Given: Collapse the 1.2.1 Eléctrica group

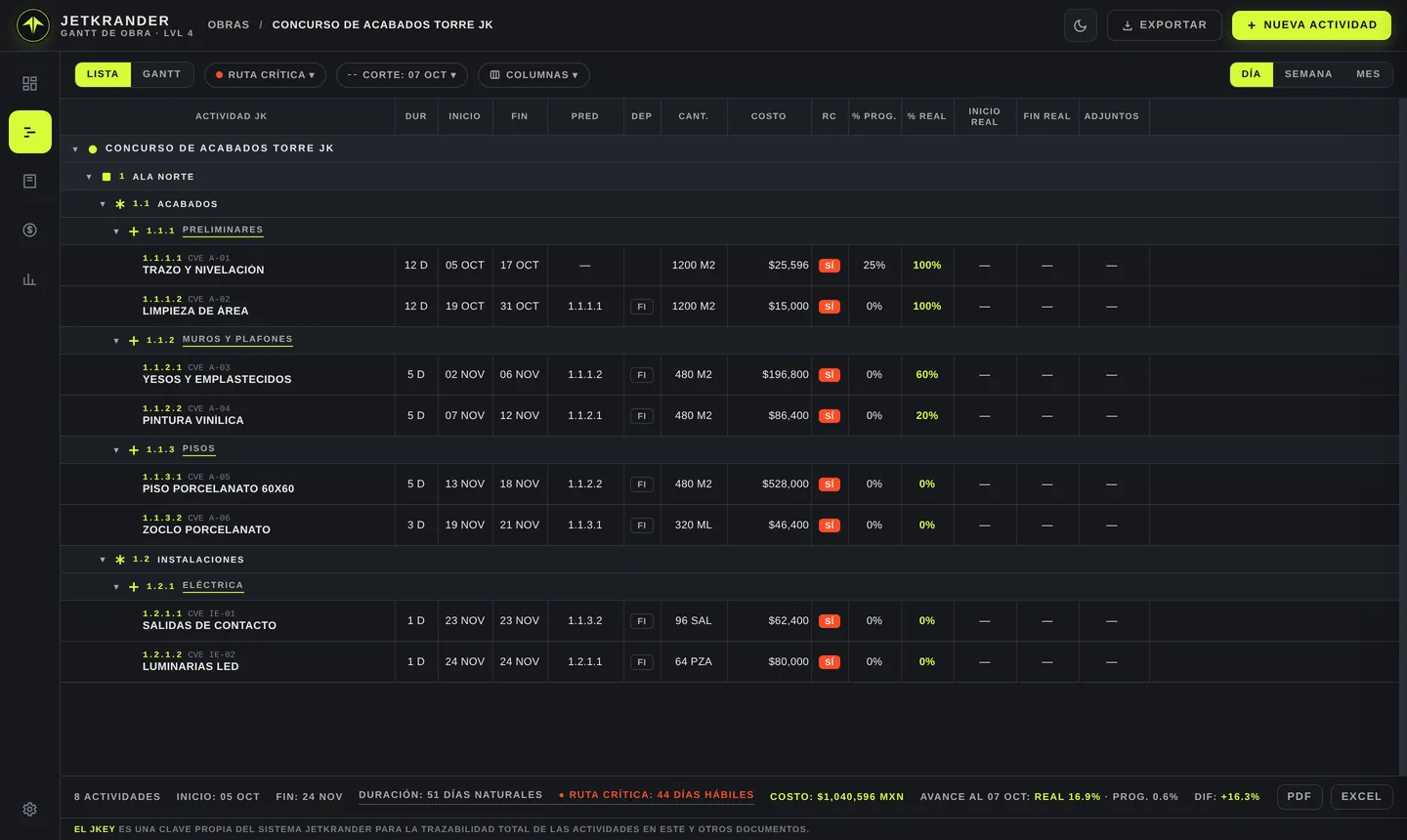Looking at the screenshot, I should point(116,587).
